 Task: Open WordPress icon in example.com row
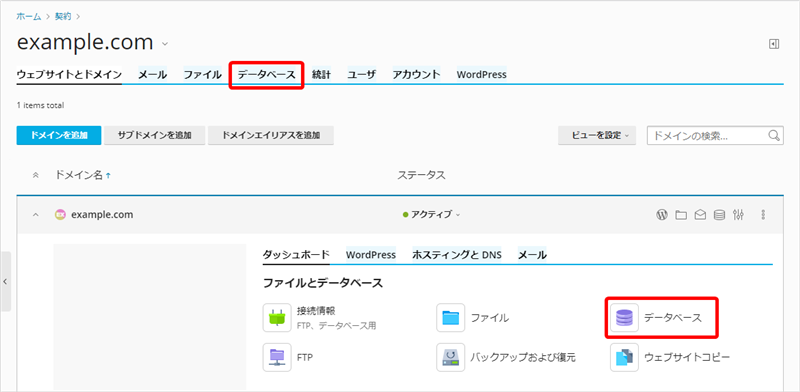click(661, 215)
